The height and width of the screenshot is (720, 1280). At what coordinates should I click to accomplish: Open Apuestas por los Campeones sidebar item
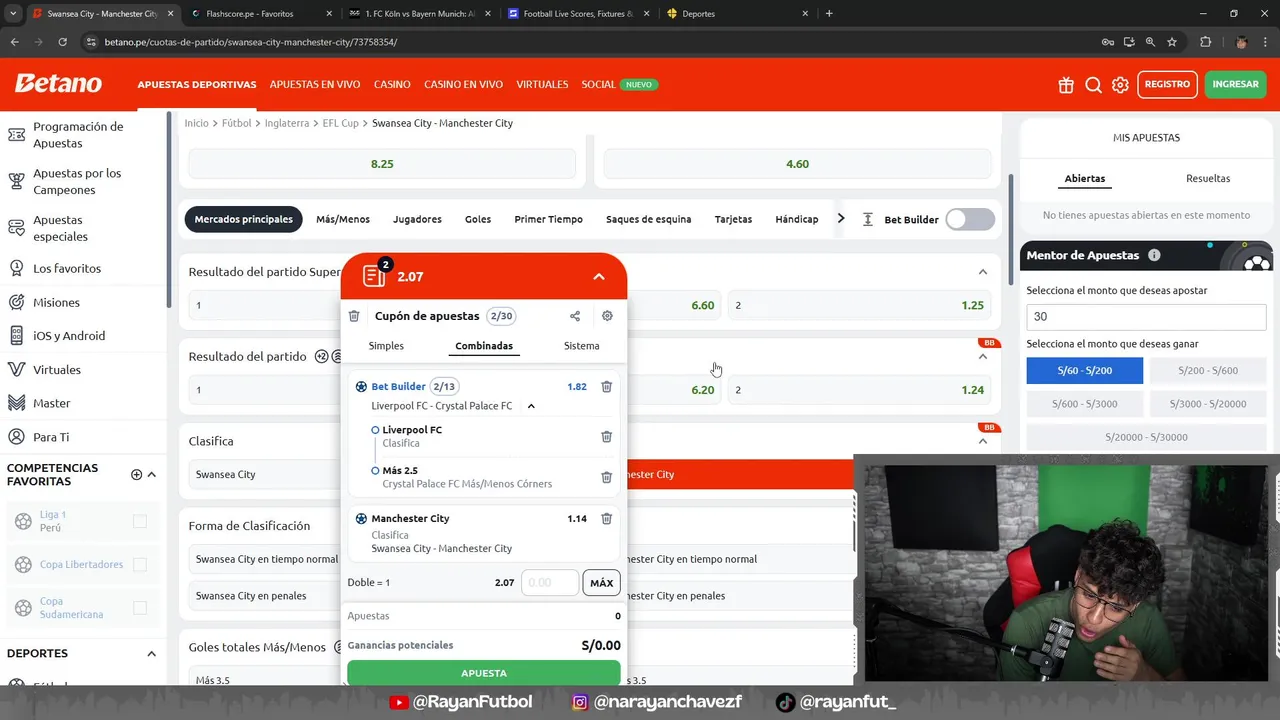tap(77, 182)
